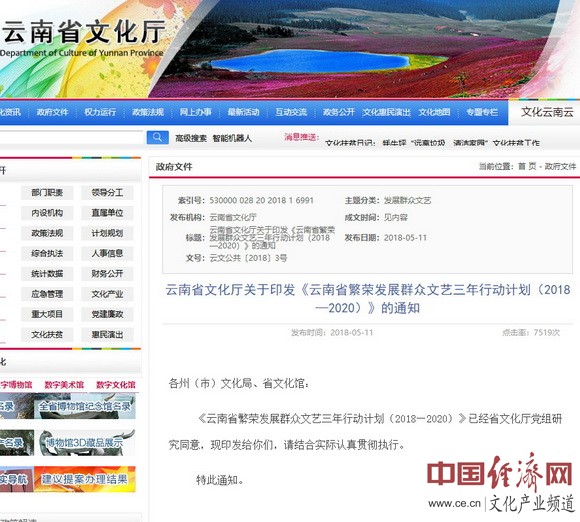This screenshot has height=522, width=580.
Task: Open the 政府文件 navigation menu item
Action: coord(52,112)
